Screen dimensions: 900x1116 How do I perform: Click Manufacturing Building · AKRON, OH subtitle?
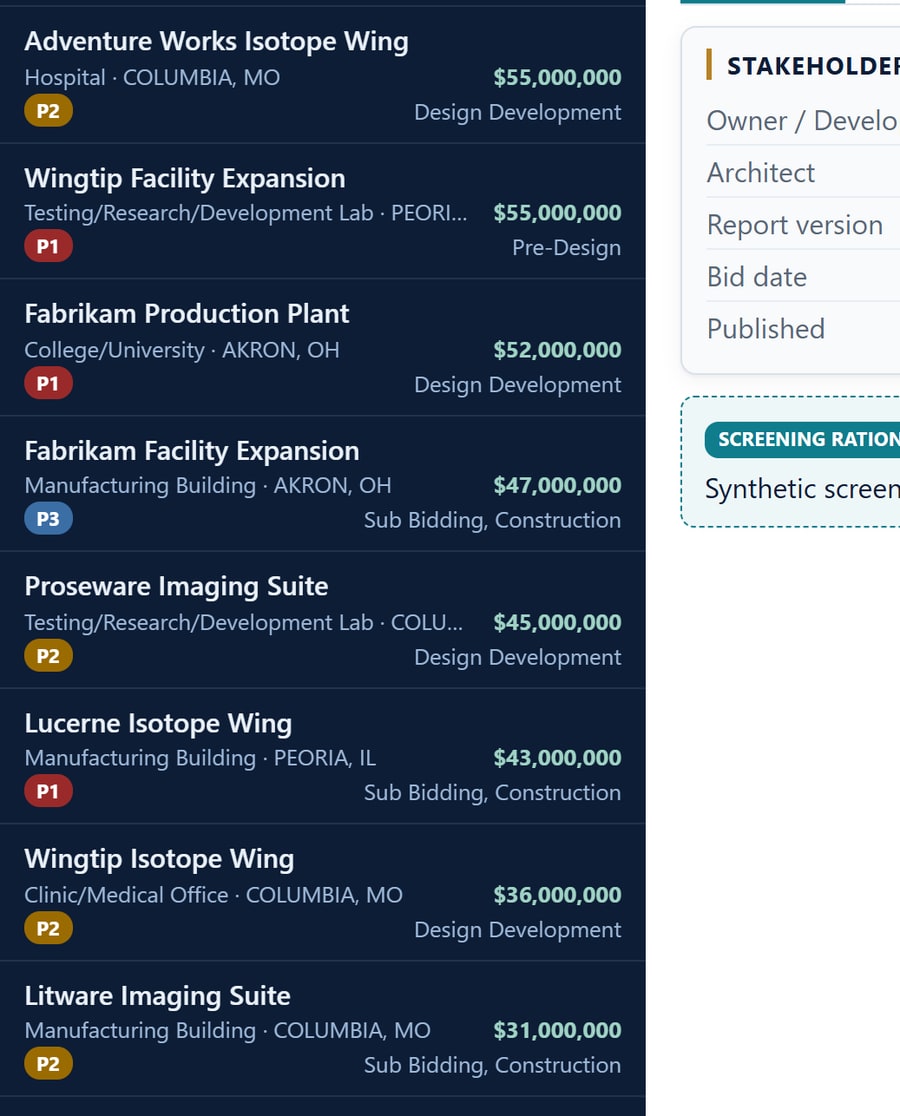(x=208, y=485)
